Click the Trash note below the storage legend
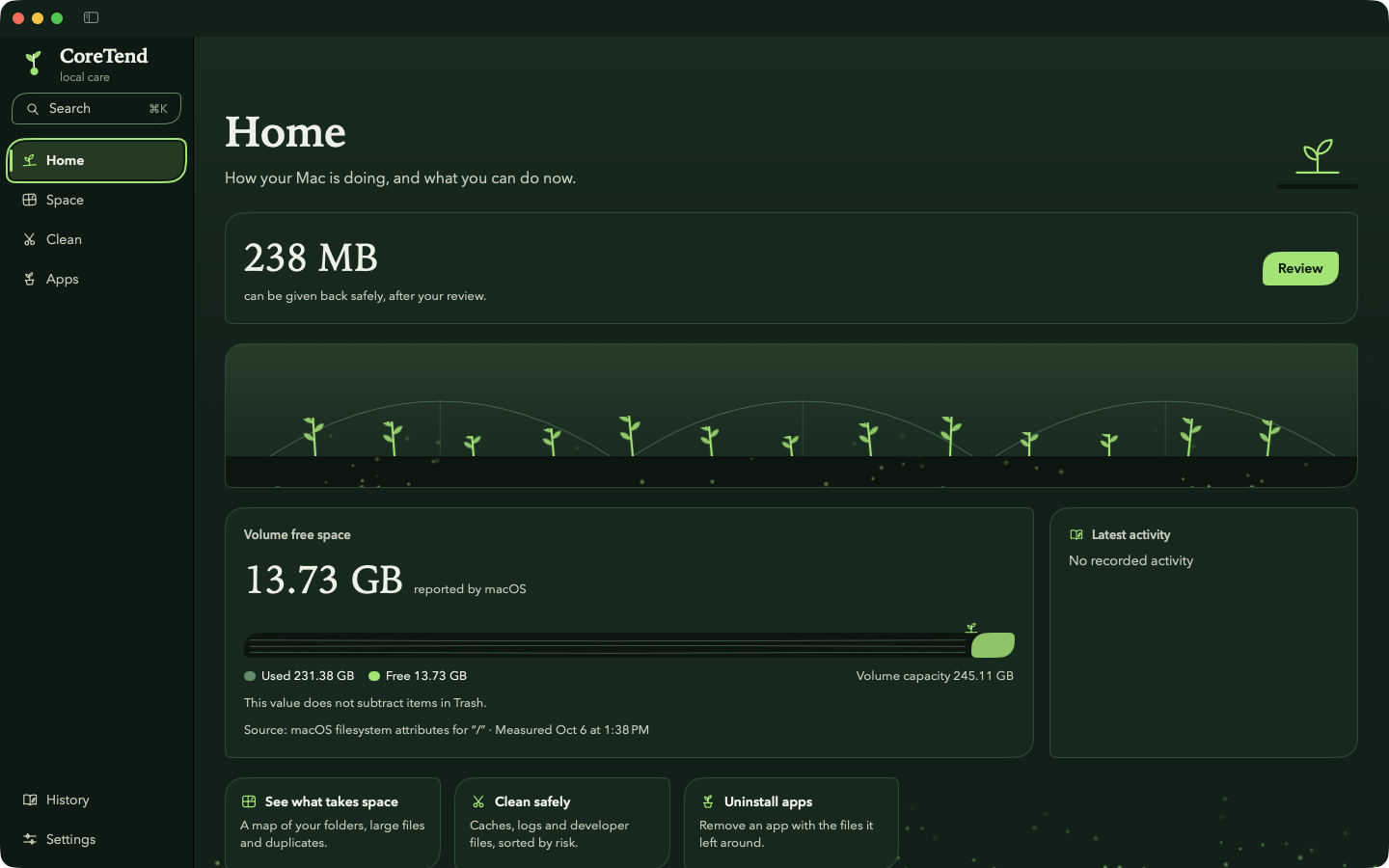Viewport: 1389px width, 868px height. (365, 703)
